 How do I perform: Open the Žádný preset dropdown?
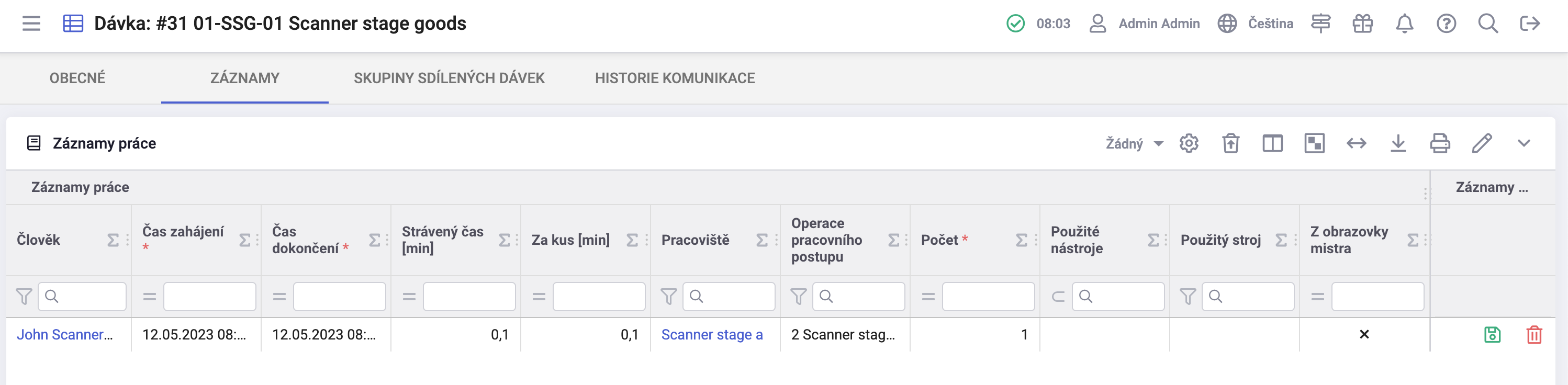pyautogui.click(x=1135, y=143)
